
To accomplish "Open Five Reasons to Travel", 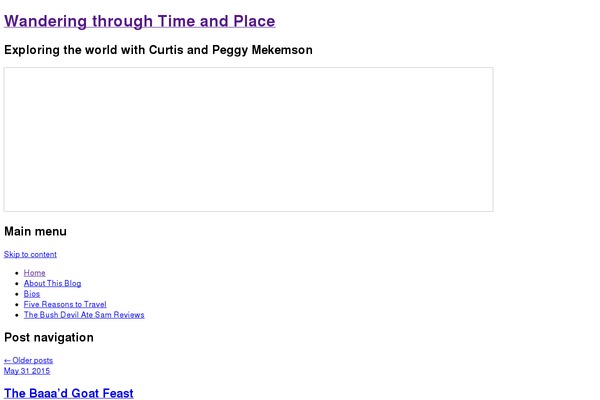I will pyautogui.click(x=65, y=304).
